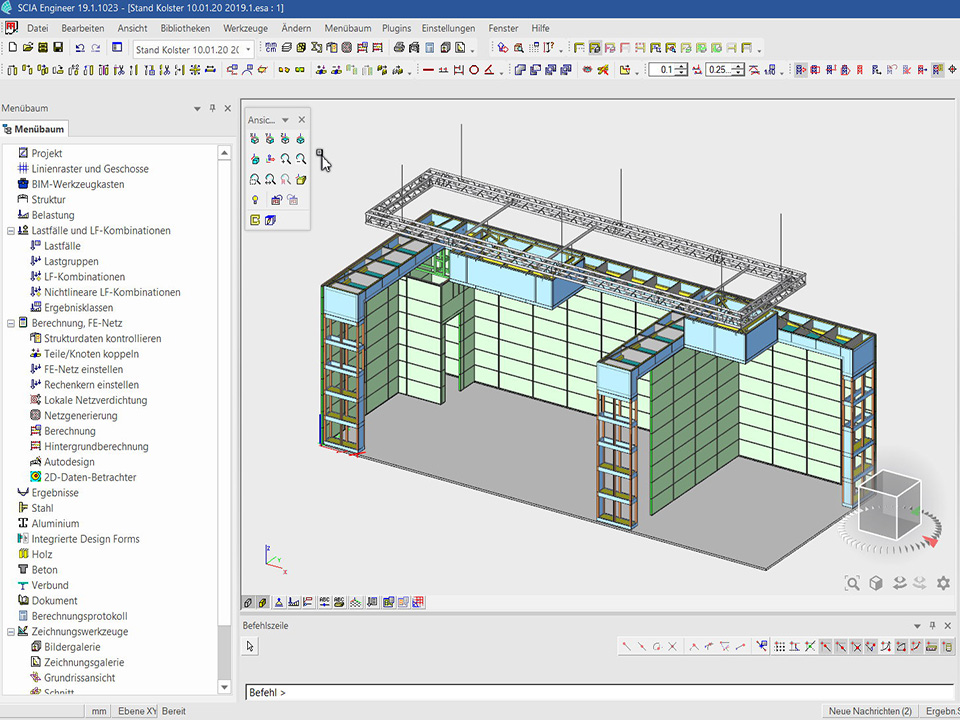The height and width of the screenshot is (720, 960).
Task: Collapse the Lastfälle und LF-Kombinationen node
Action: click(10, 231)
